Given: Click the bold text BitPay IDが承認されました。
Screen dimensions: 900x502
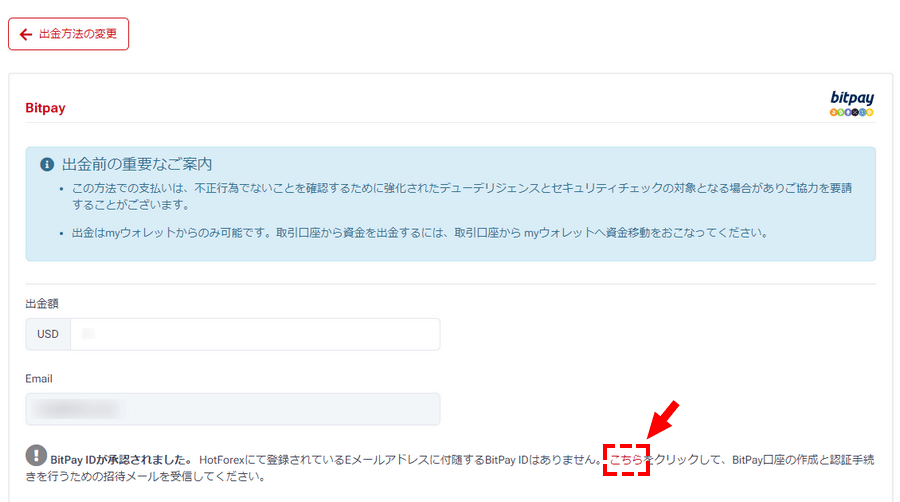Looking at the screenshot, I should (x=122, y=460).
